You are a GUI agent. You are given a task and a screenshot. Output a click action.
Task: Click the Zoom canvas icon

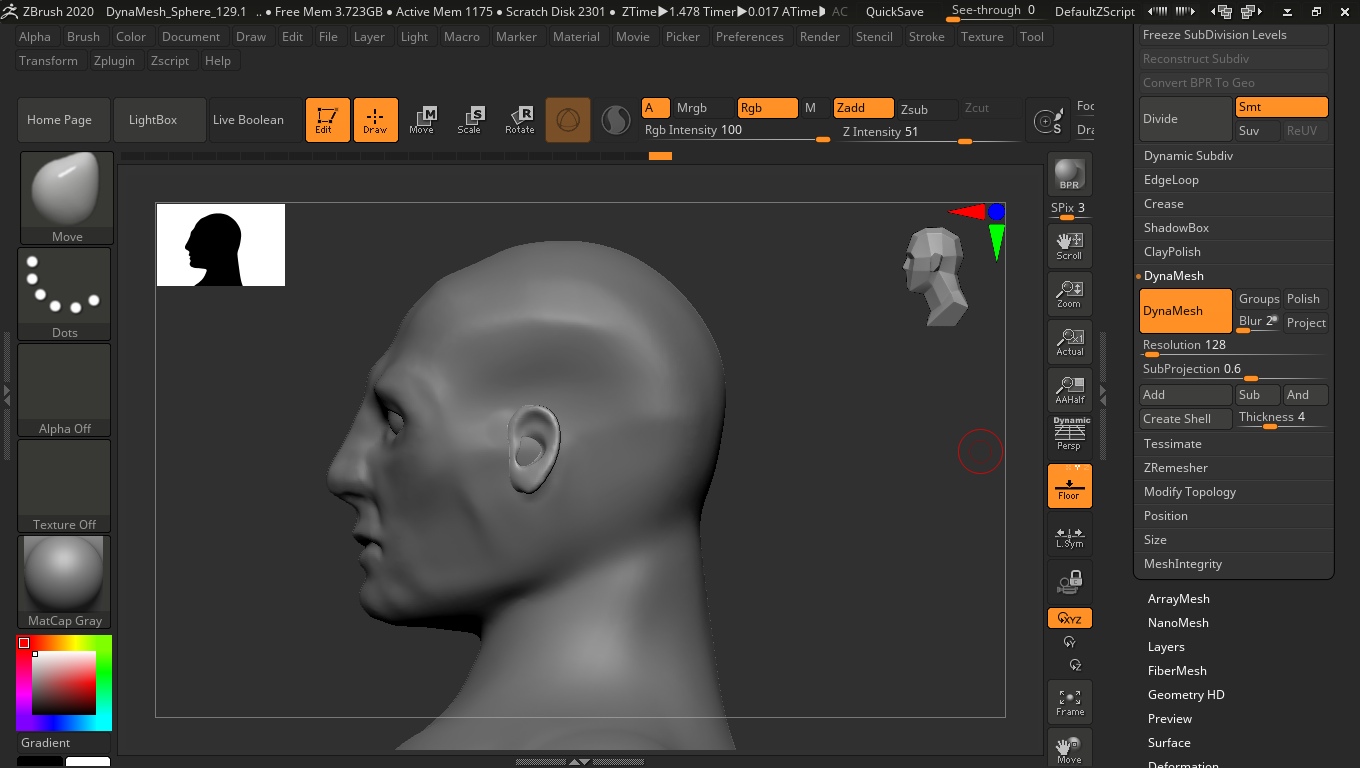[1069, 294]
